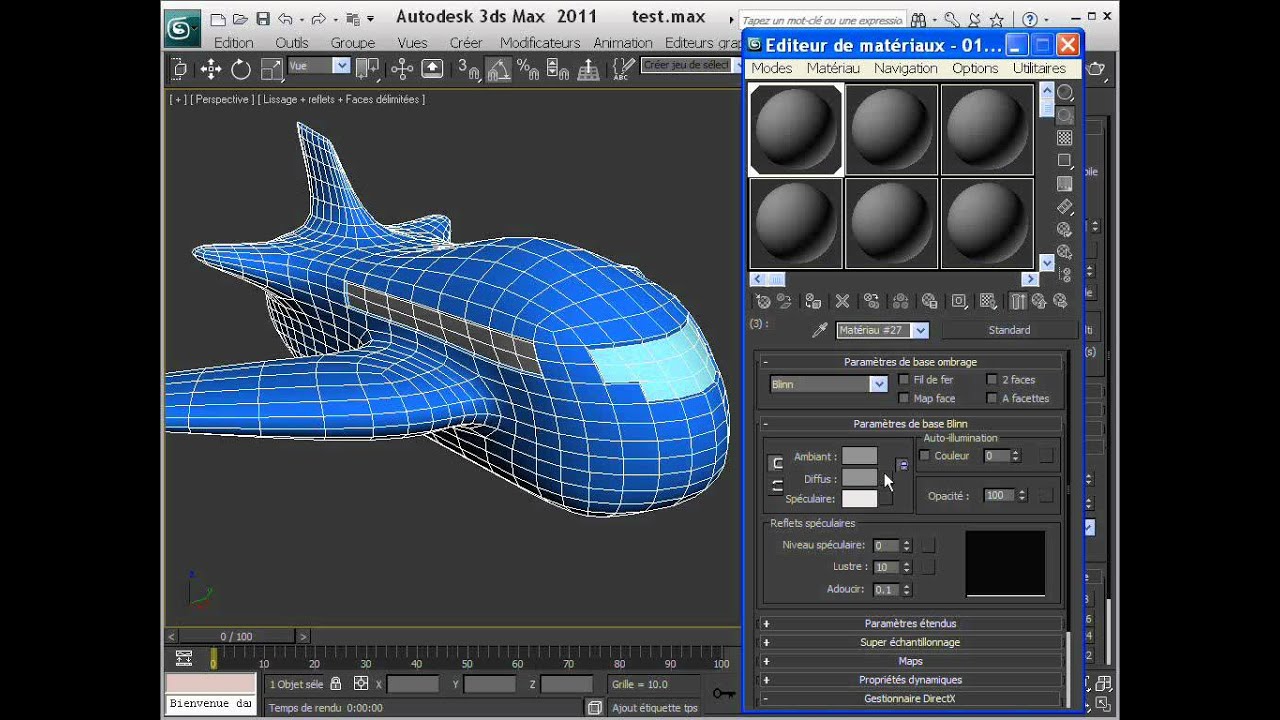Enable the A facettes checkbox
Viewport: 1280px width, 720px height.
(992, 398)
